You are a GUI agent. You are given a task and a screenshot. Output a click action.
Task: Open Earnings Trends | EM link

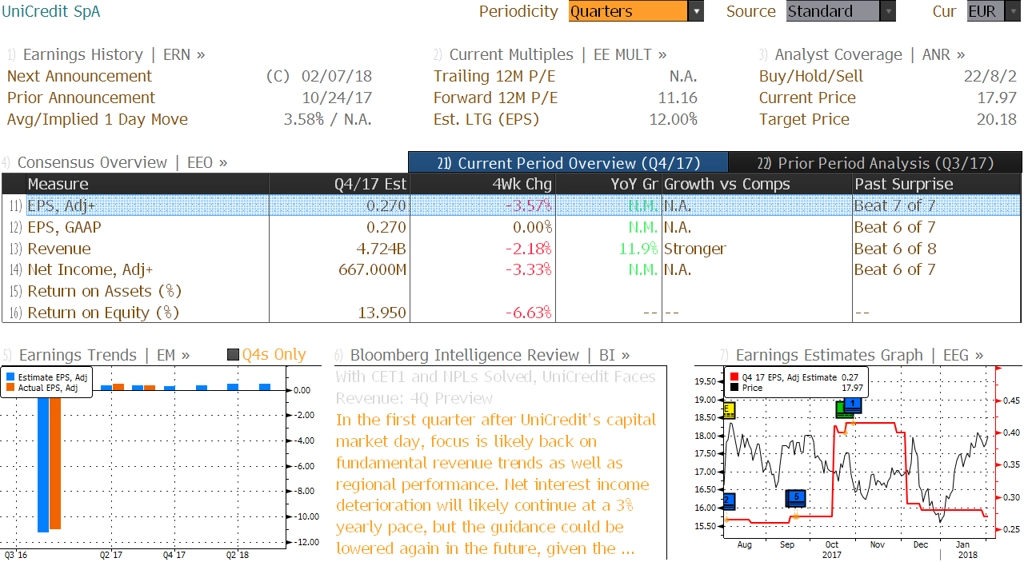point(104,355)
